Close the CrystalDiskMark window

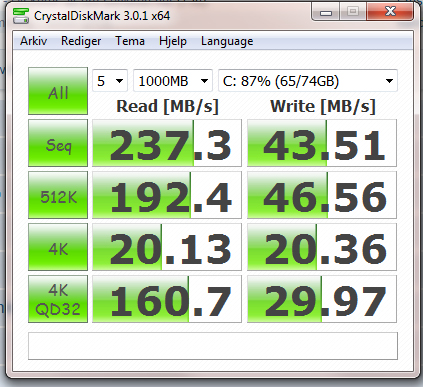coord(390,12)
